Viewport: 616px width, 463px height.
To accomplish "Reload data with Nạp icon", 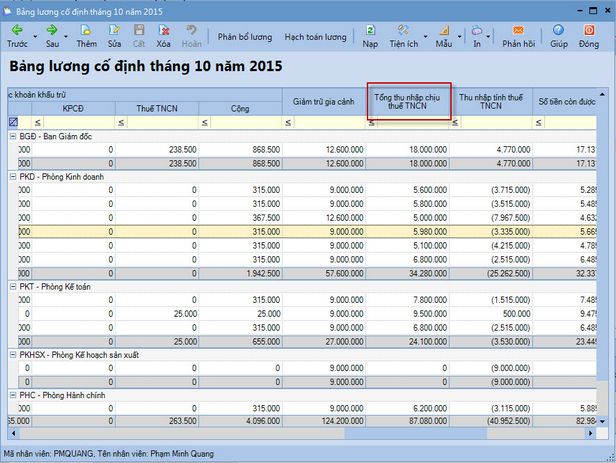I will coord(370,30).
